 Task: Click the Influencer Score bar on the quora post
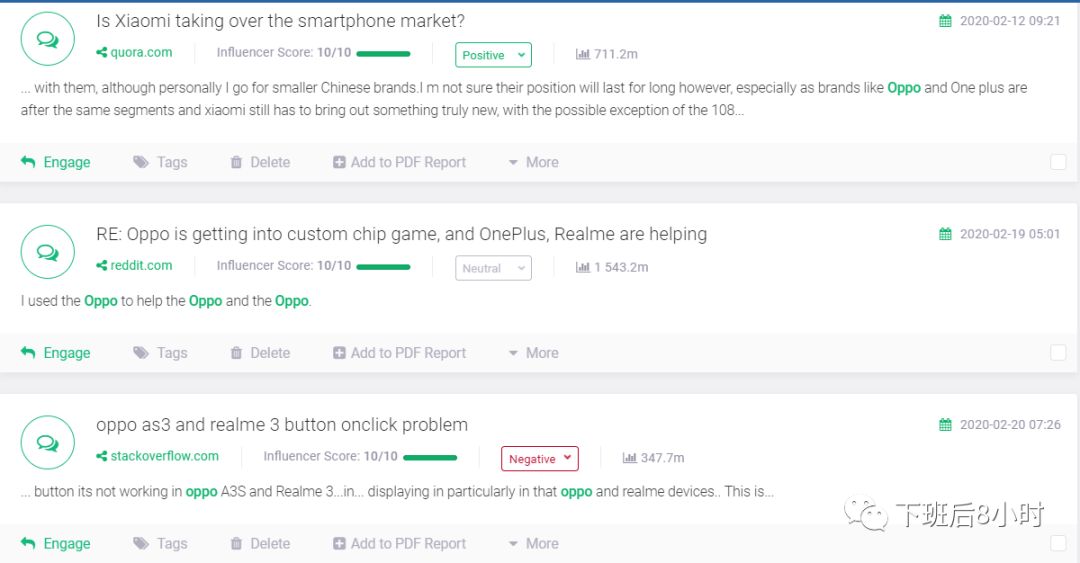[x=384, y=54]
